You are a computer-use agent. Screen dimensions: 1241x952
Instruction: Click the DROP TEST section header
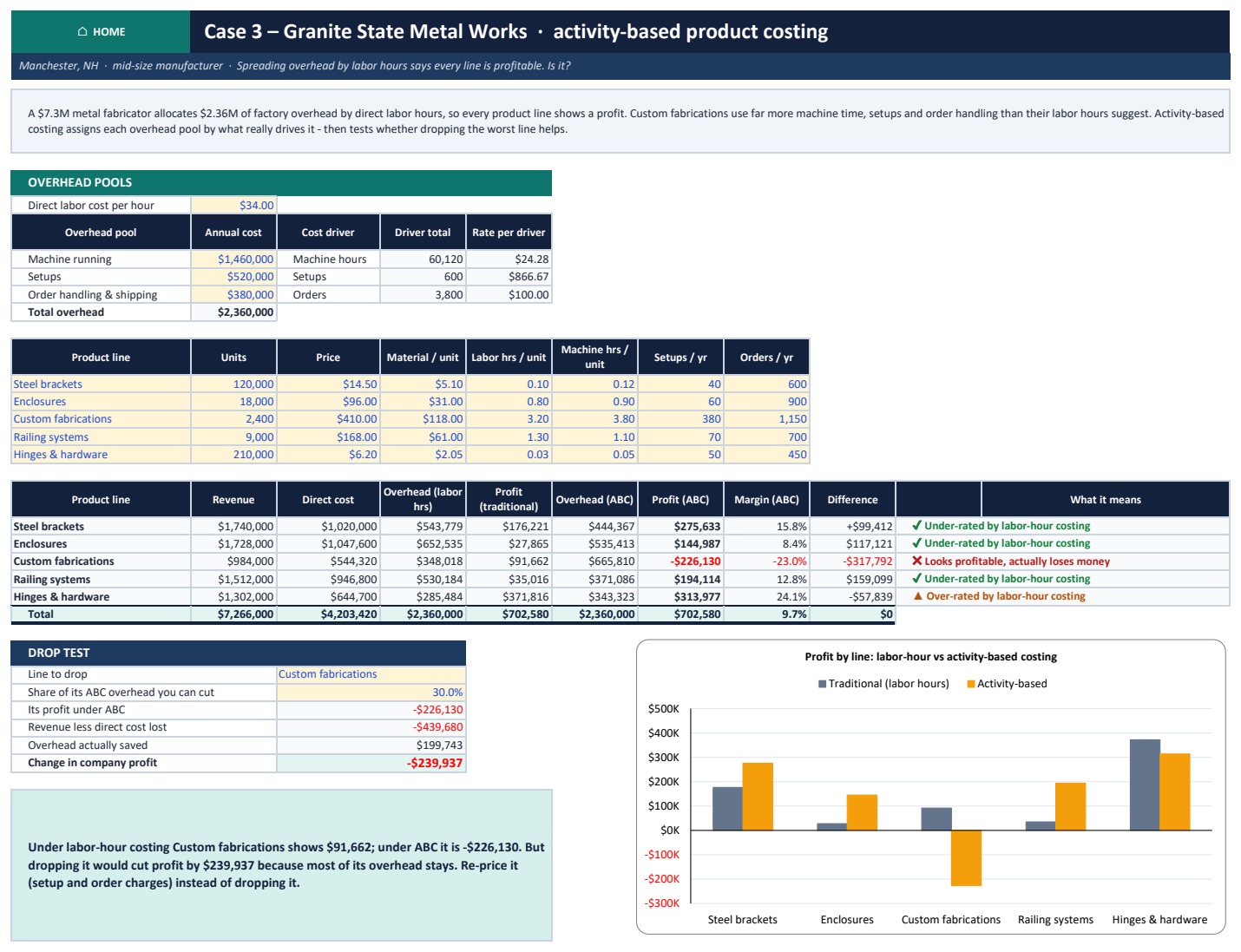pyautogui.click(x=239, y=653)
